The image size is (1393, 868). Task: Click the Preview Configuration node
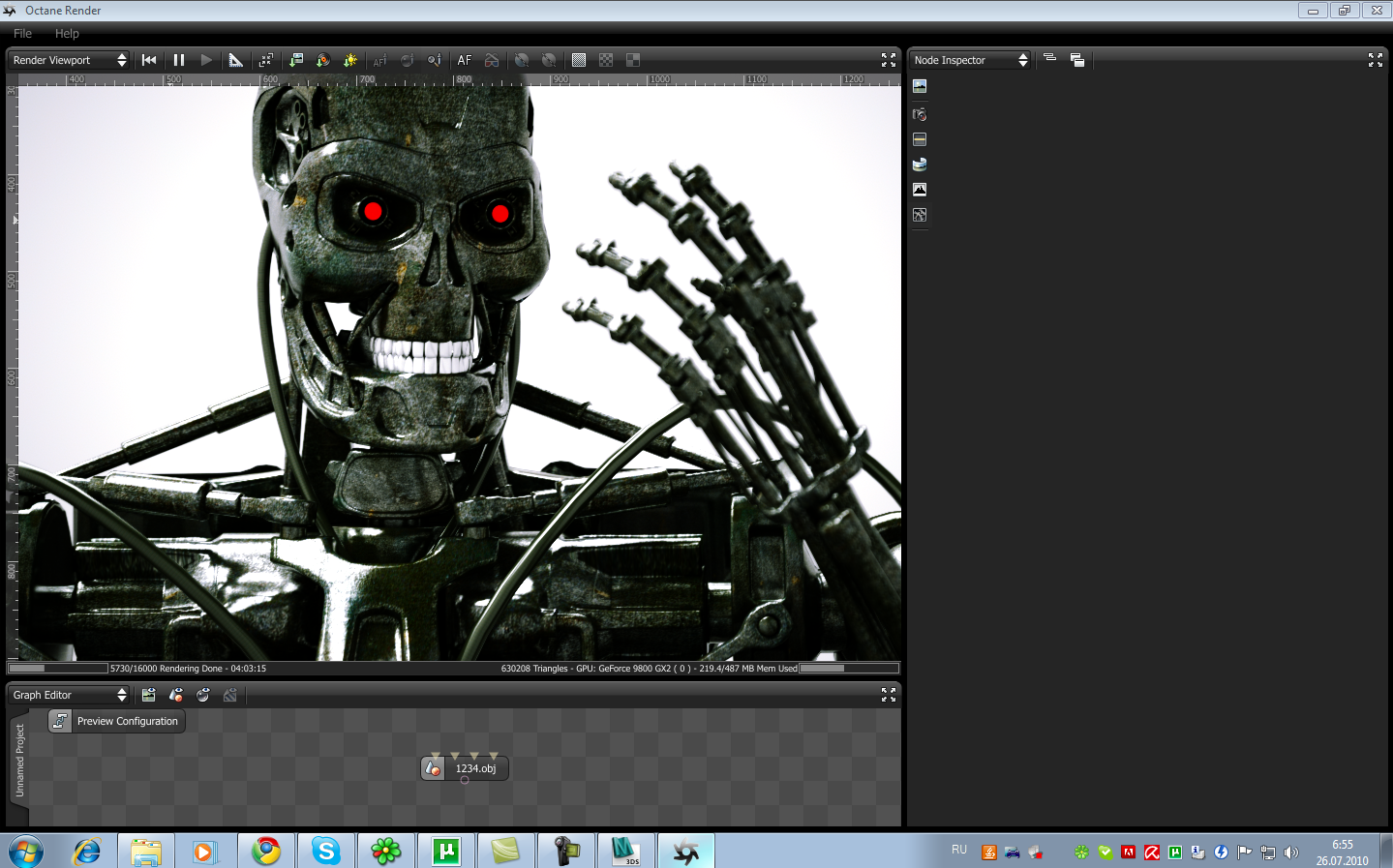point(116,721)
